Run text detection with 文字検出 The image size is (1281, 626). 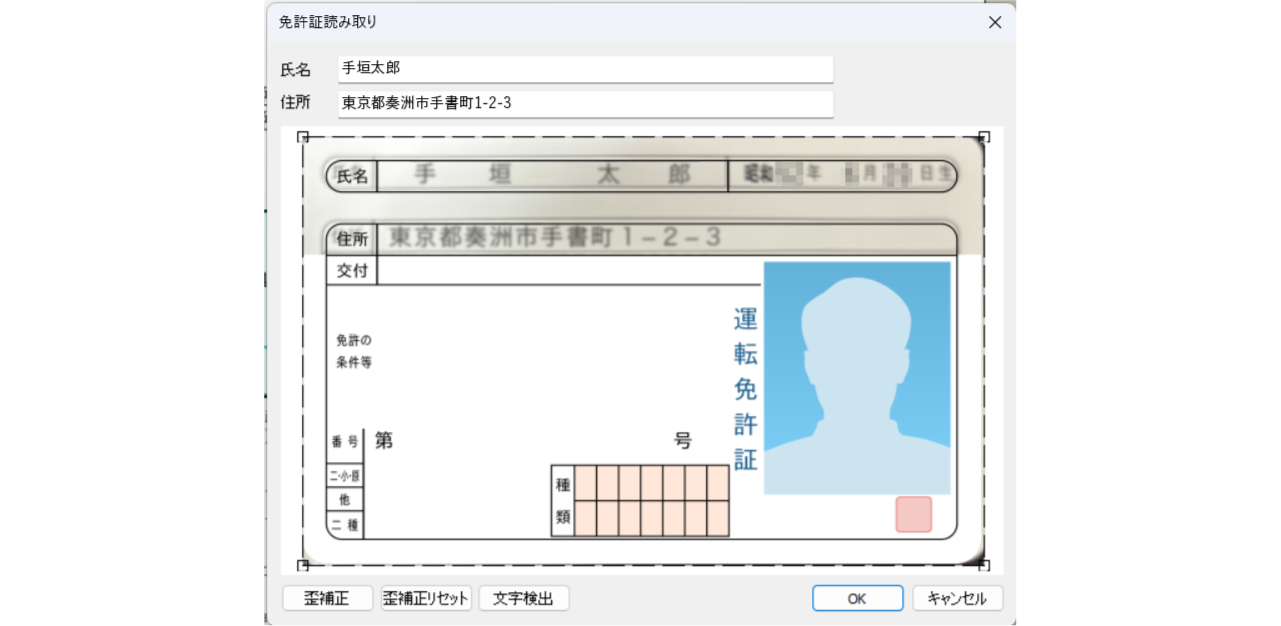pos(524,598)
